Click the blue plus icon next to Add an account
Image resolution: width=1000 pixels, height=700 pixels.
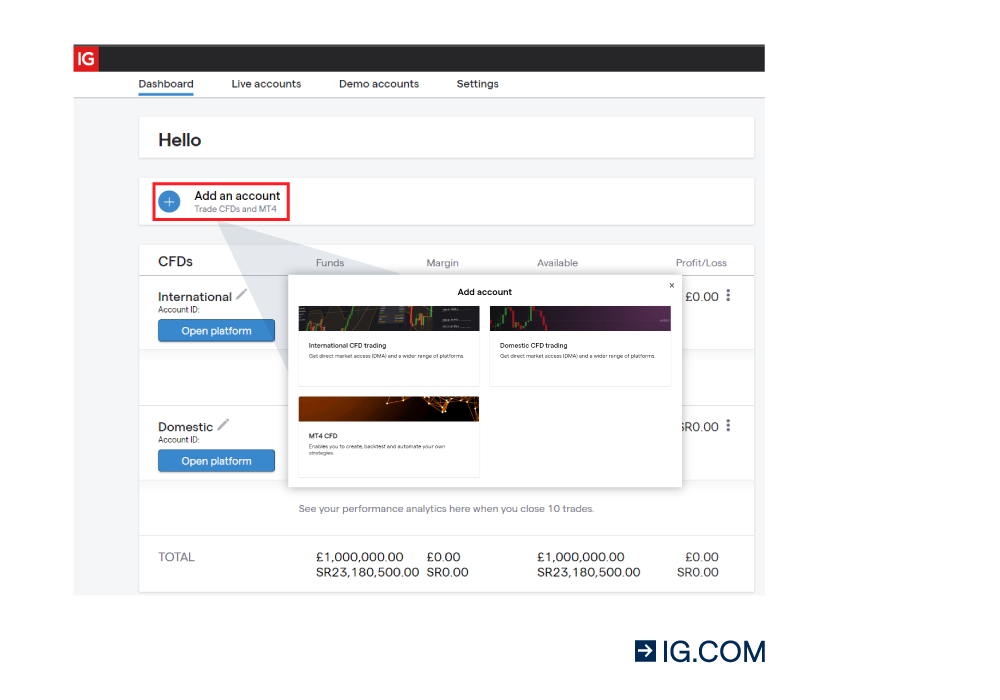(169, 201)
